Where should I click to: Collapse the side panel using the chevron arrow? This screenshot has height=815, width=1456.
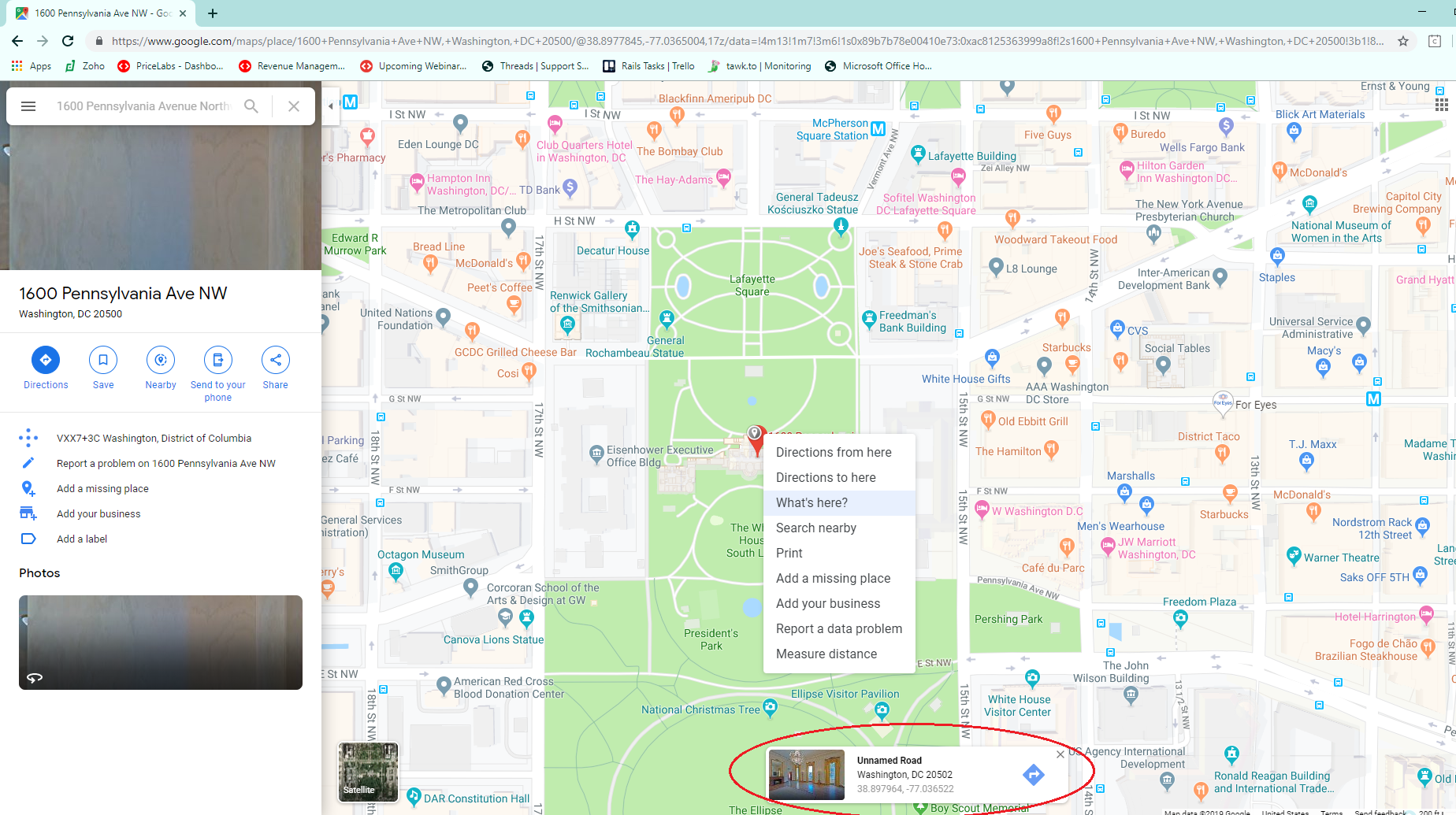(x=330, y=106)
